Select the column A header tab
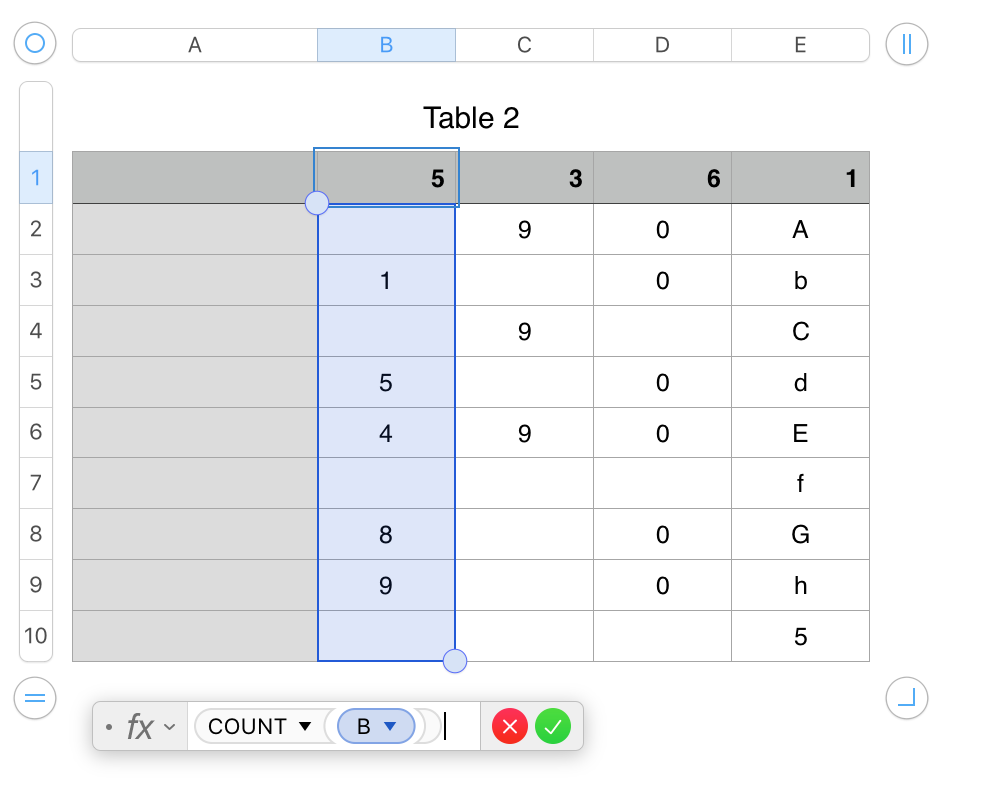 (x=195, y=45)
